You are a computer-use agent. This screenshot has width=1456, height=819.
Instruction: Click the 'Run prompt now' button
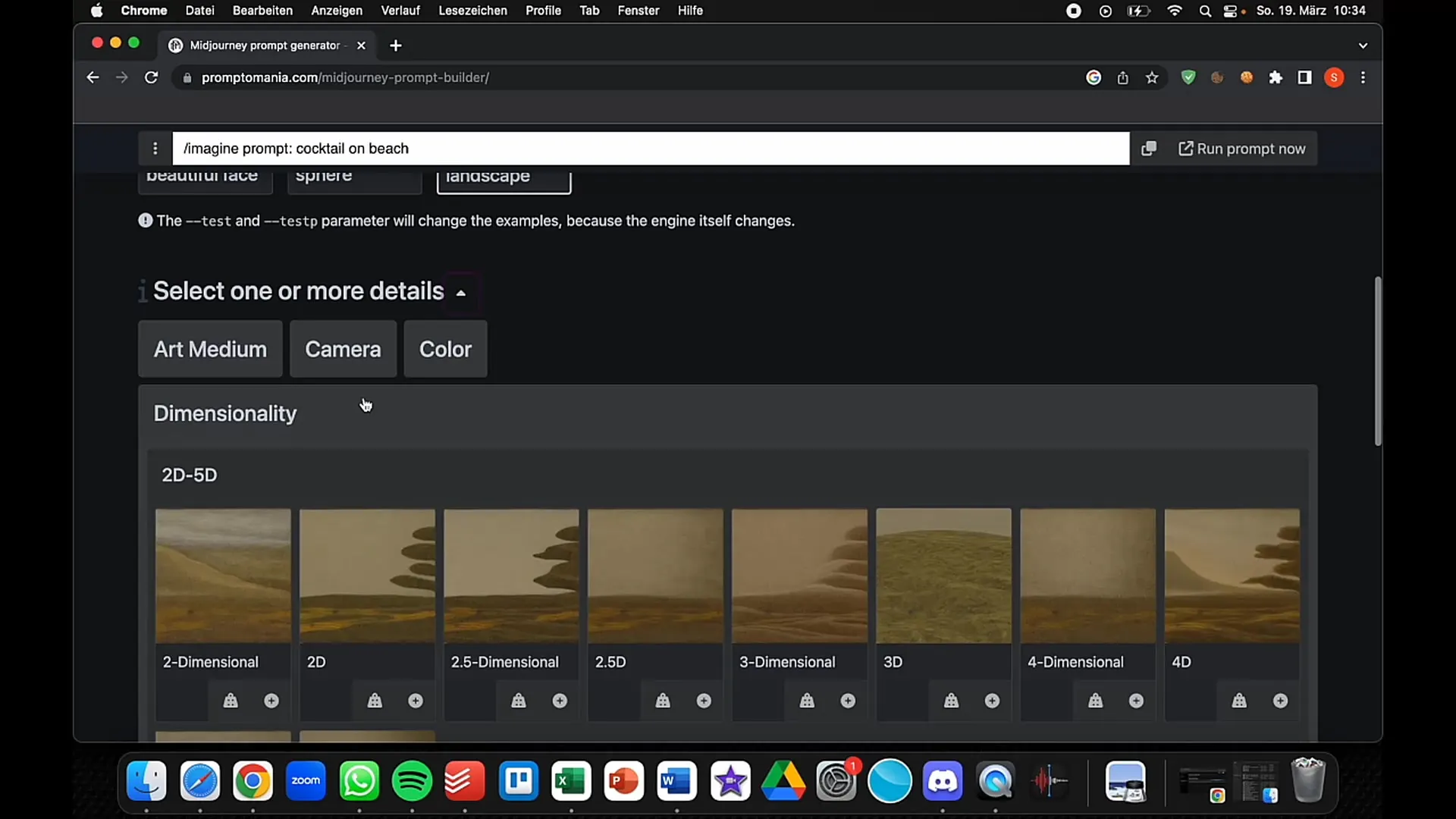(x=1242, y=148)
